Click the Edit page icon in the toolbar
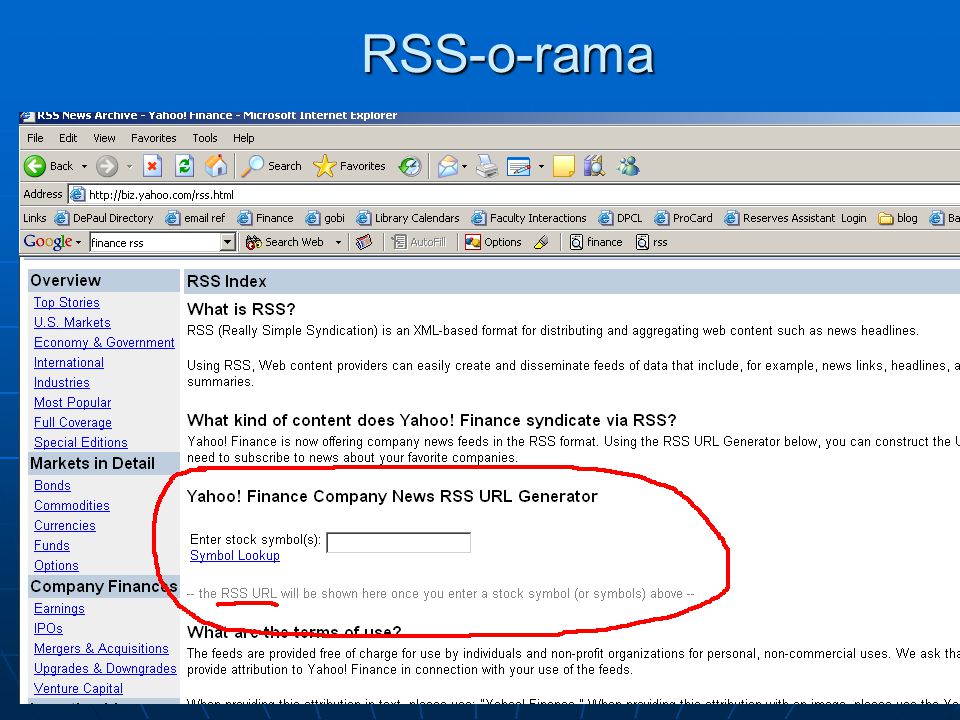The height and width of the screenshot is (720, 960). [x=519, y=166]
